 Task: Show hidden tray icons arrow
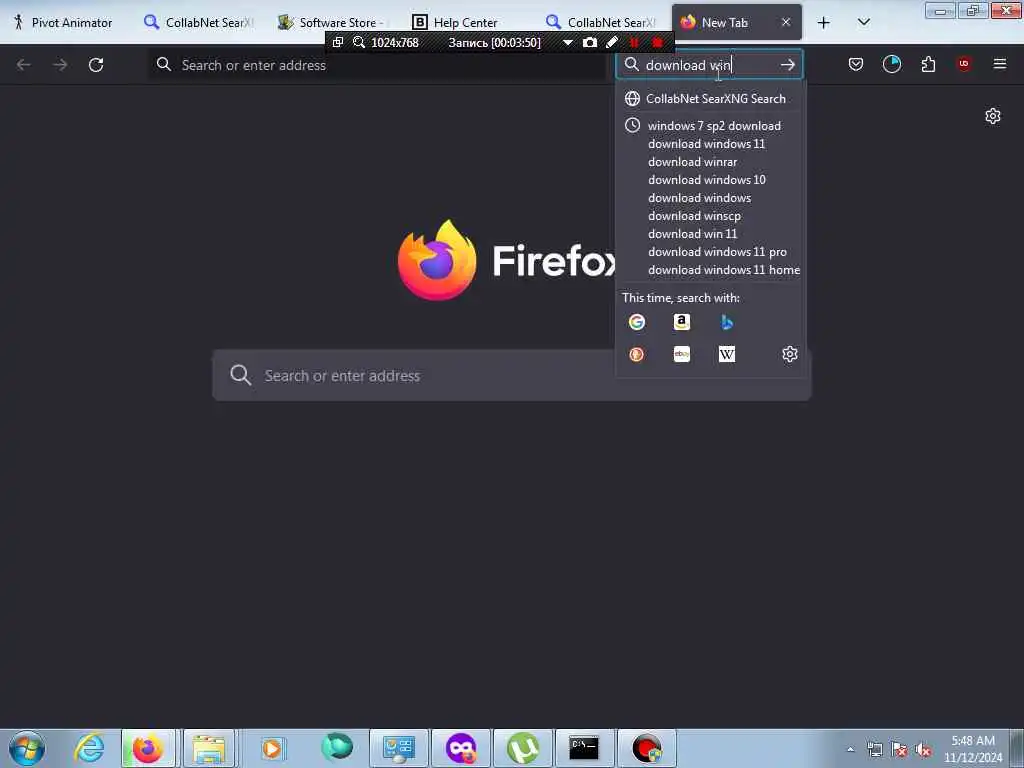850,749
